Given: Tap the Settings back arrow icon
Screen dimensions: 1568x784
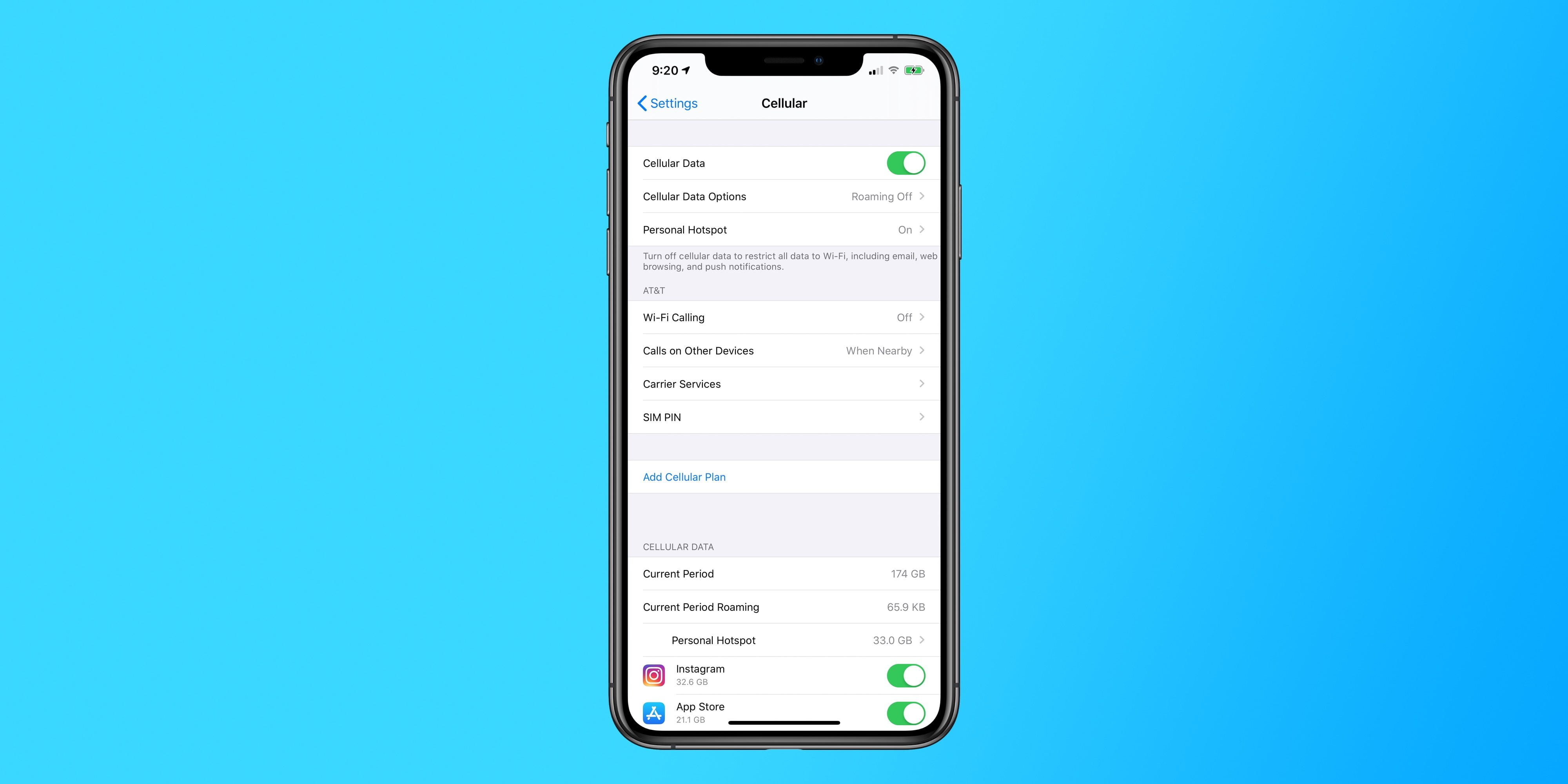Looking at the screenshot, I should [640, 103].
